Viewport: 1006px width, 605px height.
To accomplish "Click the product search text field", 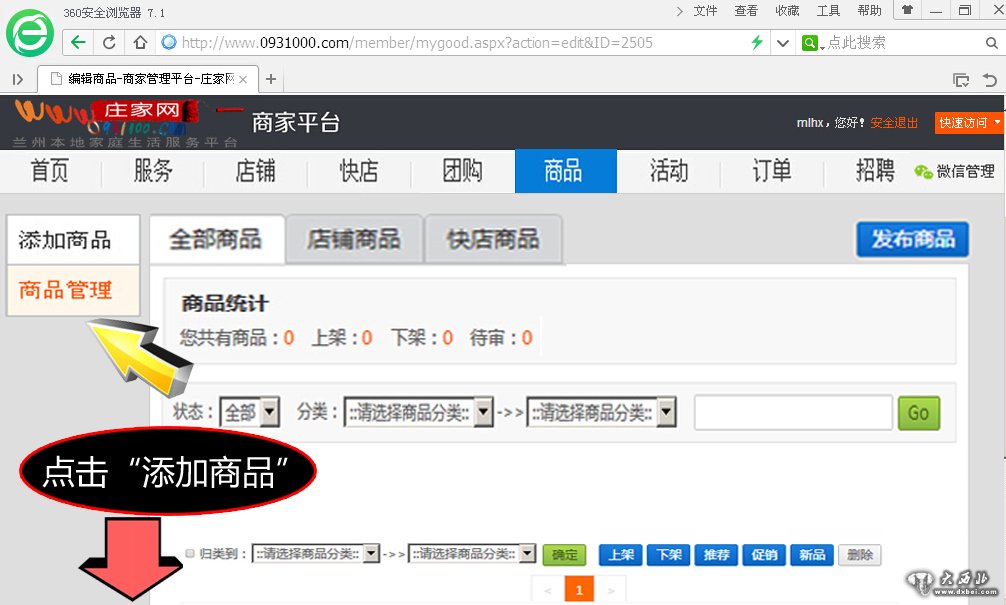I will coord(792,412).
